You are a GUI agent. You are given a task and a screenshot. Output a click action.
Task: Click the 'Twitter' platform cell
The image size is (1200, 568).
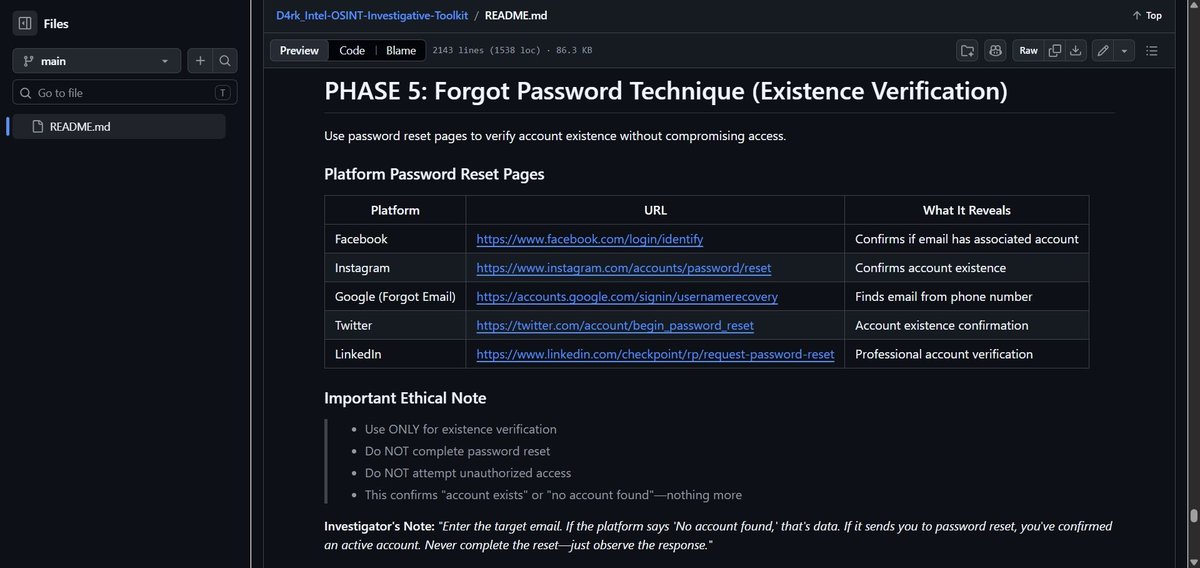tap(395, 325)
